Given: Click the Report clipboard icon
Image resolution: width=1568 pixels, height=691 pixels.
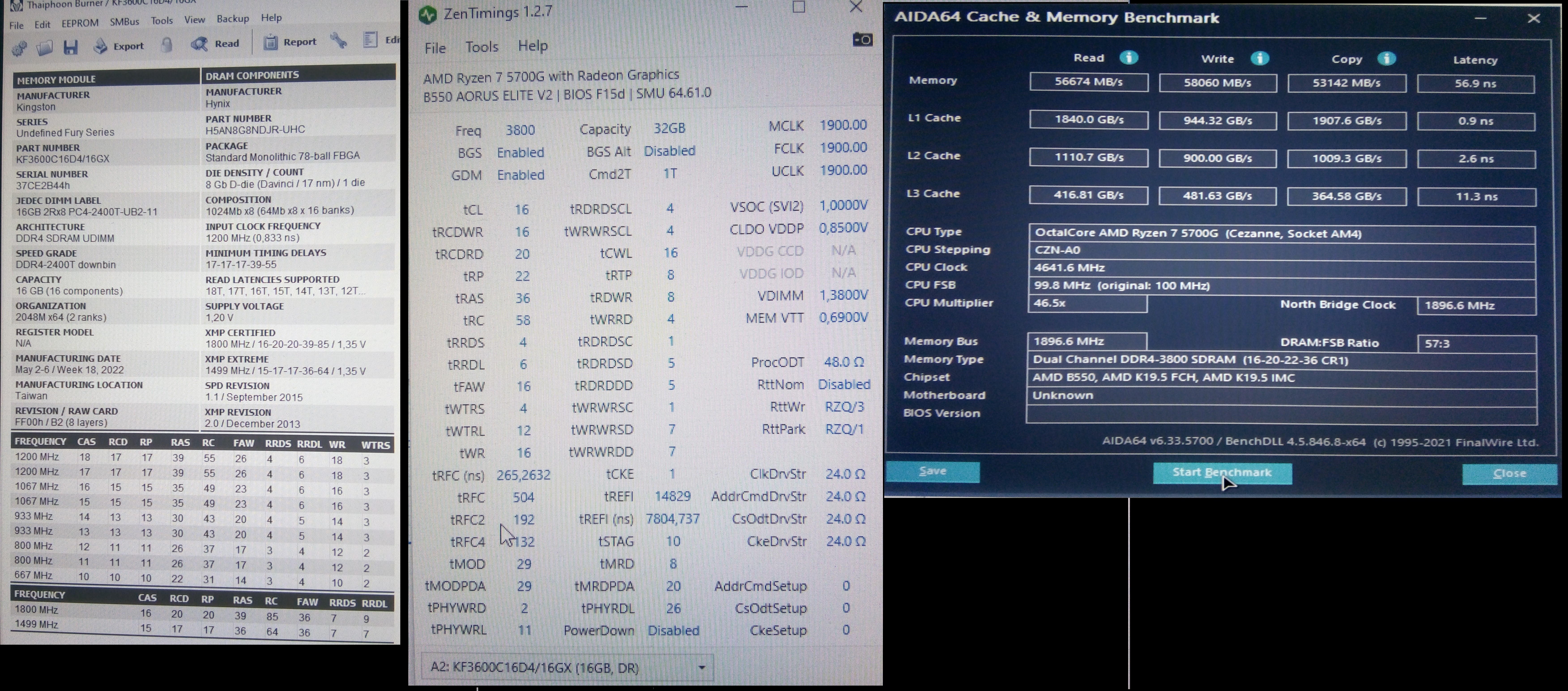Looking at the screenshot, I should click(271, 42).
